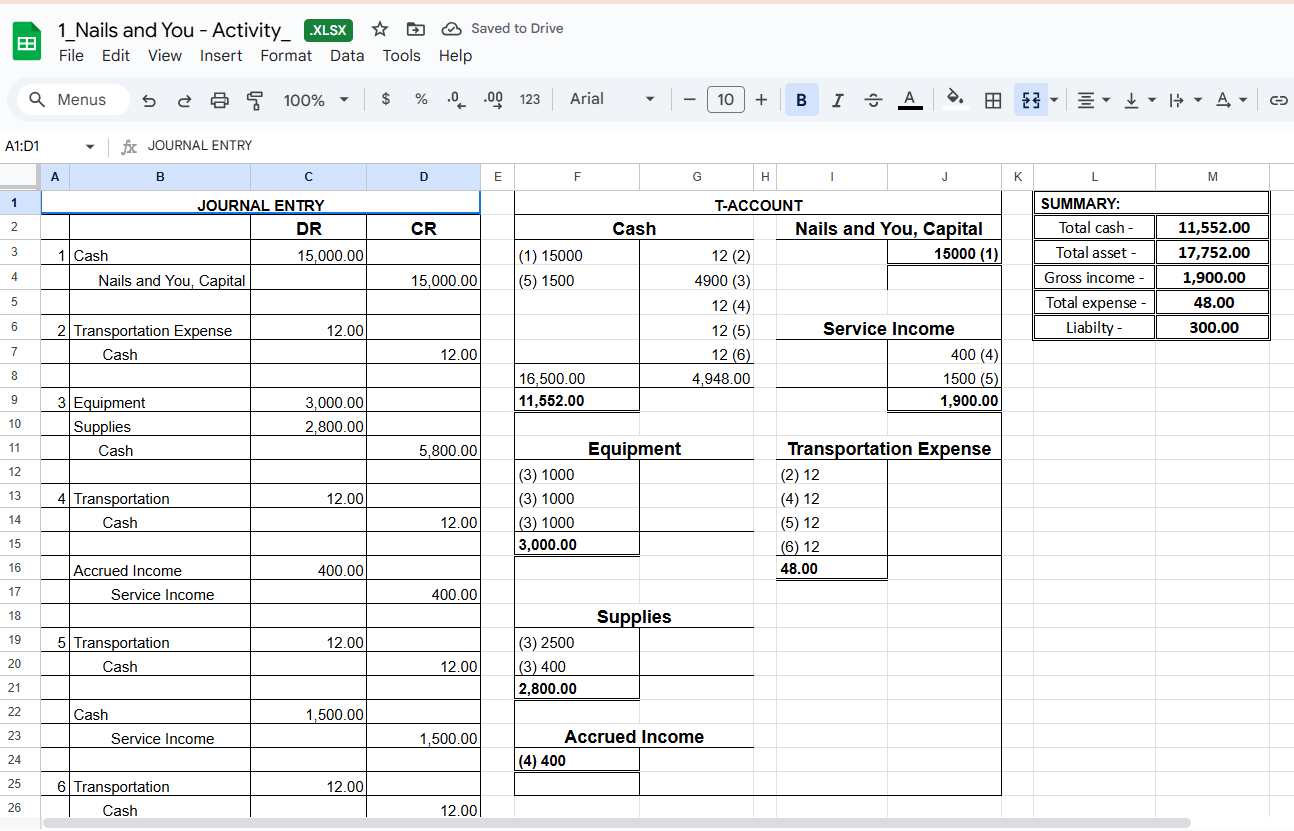Open merge type dropdown arrow
Image resolution: width=1294 pixels, height=831 pixels.
[x=1054, y=100]
